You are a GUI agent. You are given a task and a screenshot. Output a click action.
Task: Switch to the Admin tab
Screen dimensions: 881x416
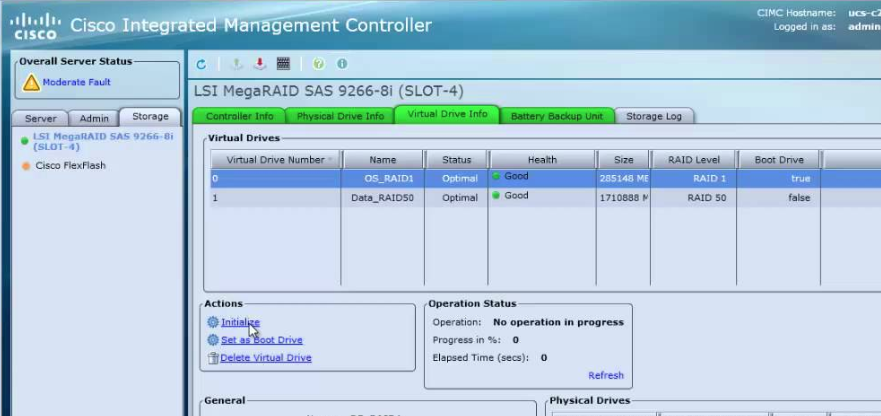click(94, 119)
